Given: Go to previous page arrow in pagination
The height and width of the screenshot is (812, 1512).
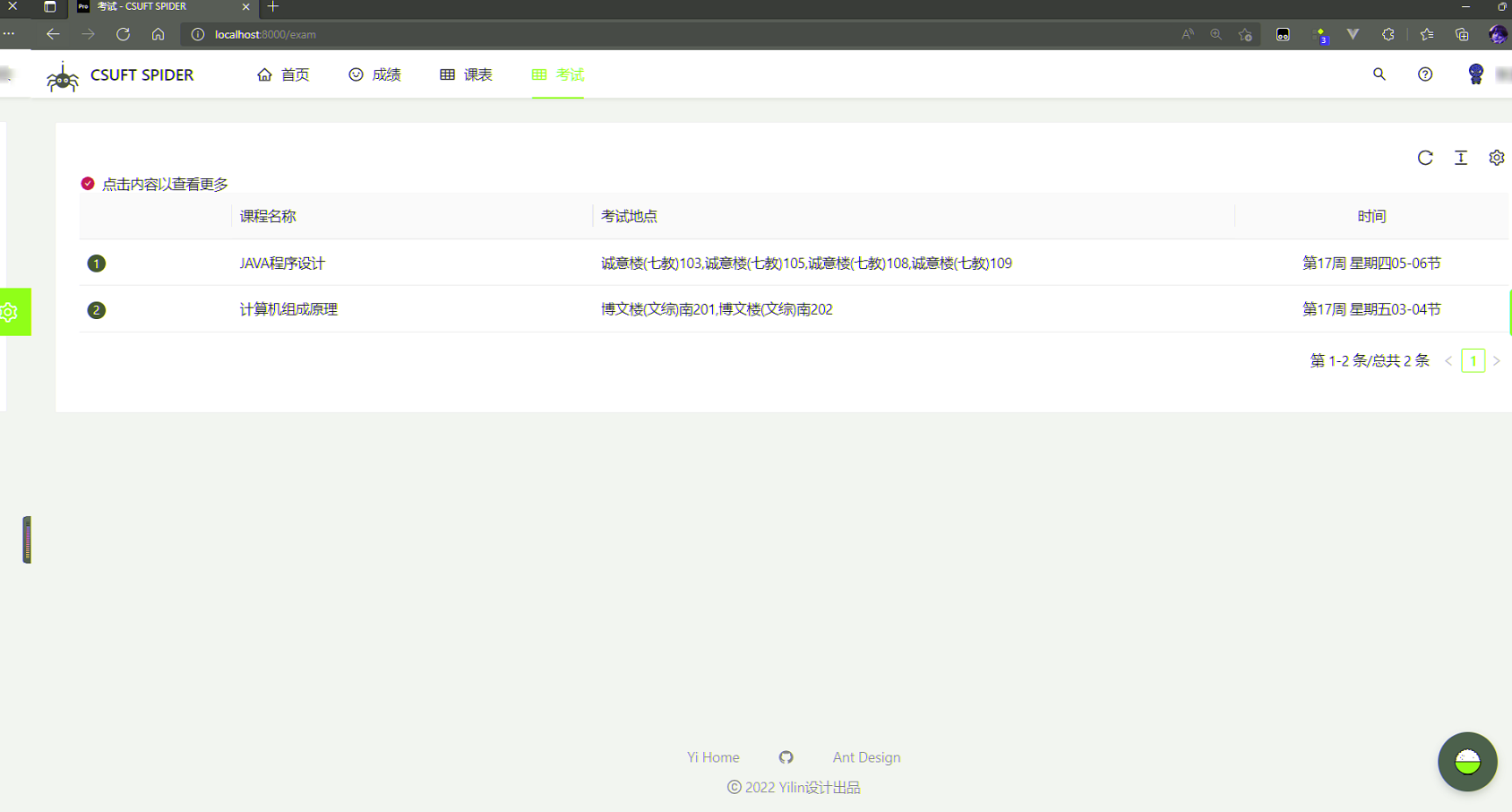Looking at the screenshot, I should click(x=1448, y=361).
